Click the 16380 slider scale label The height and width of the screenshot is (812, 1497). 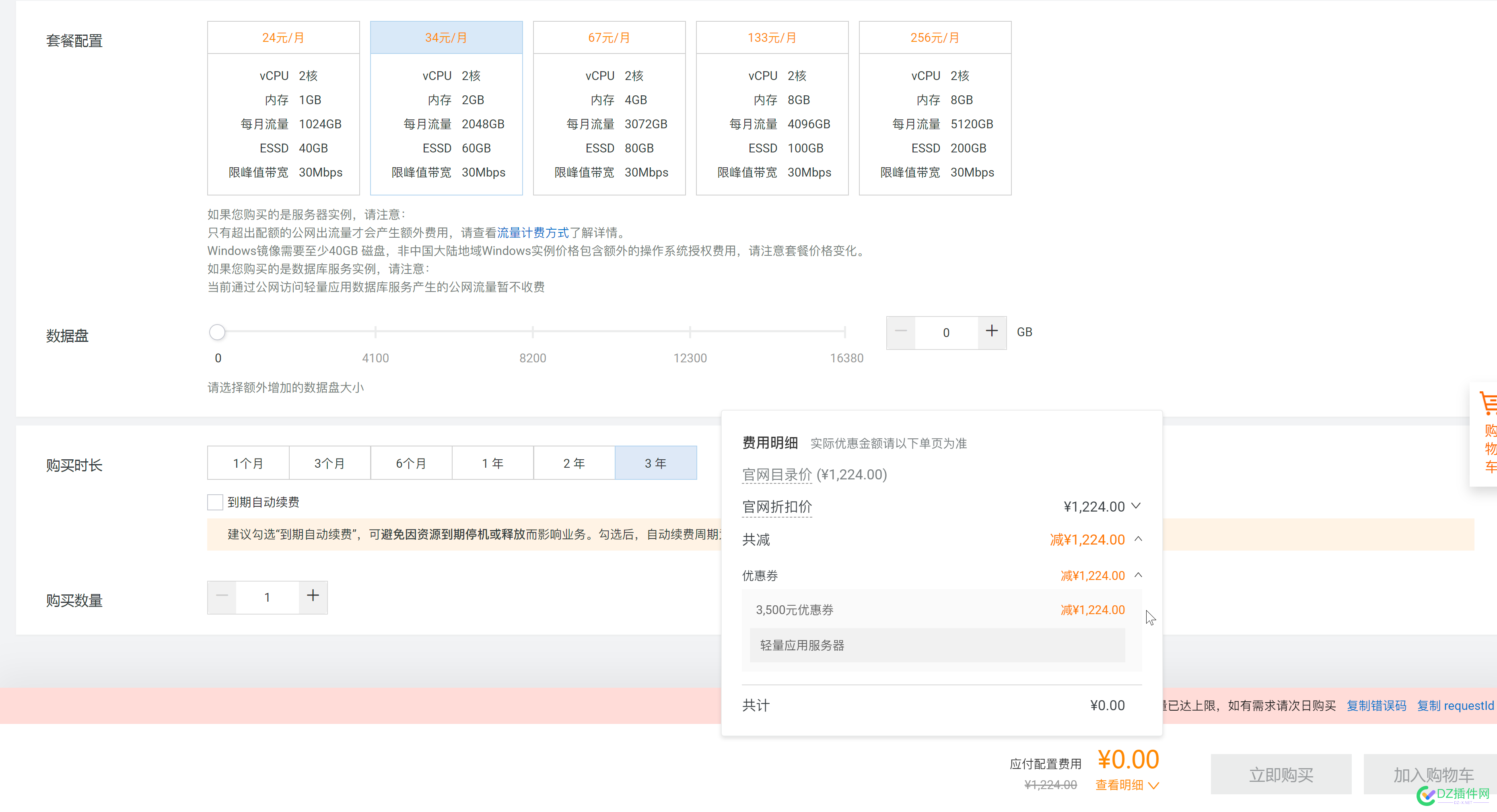click(x=847, y=358)
